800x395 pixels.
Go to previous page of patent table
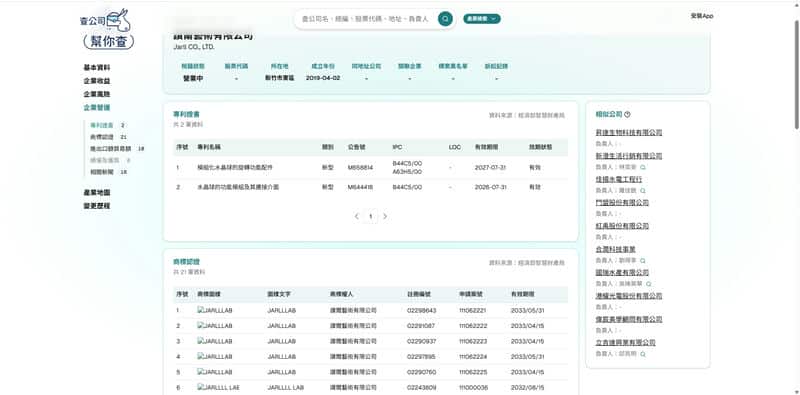[356, 216]
